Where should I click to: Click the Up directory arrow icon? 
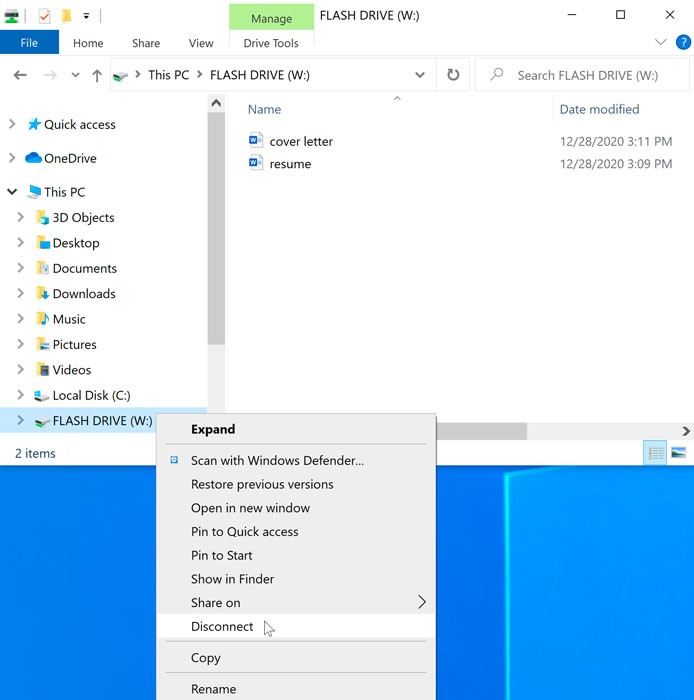coord(97,75)
